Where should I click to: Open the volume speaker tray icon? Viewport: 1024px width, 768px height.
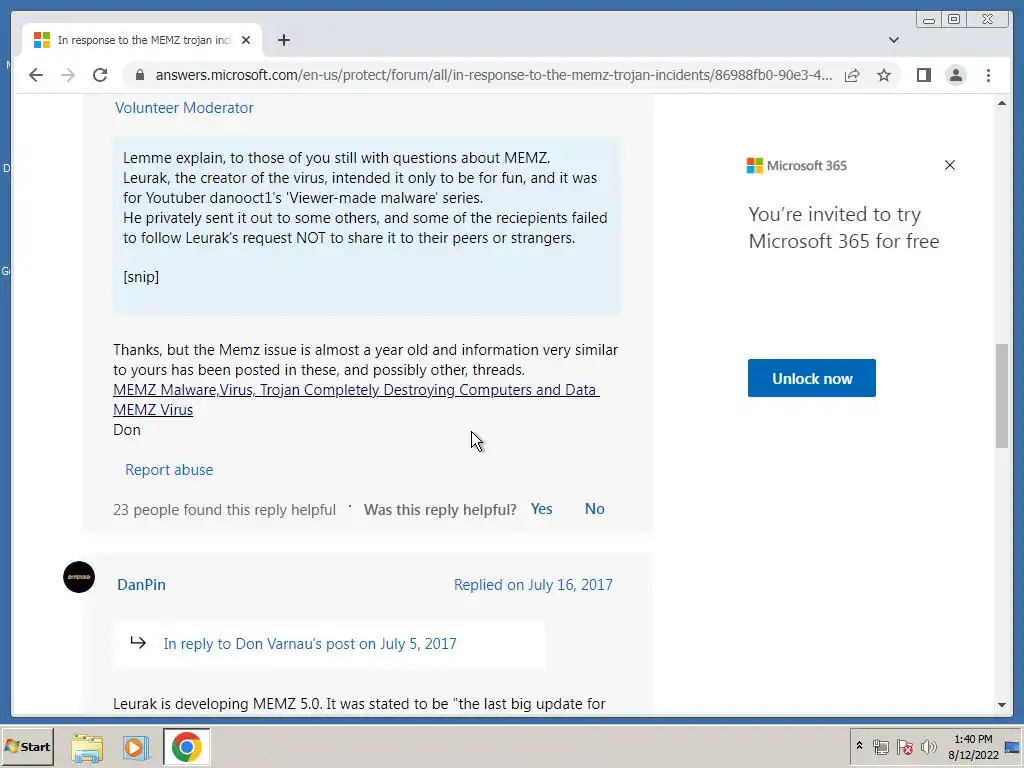point(928,747)
